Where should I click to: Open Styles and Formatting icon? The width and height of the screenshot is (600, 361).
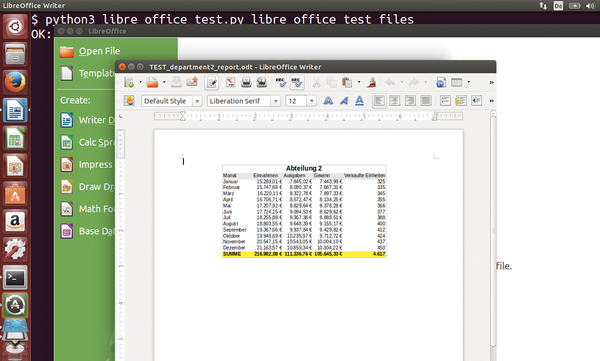click(x=129, y=101)
